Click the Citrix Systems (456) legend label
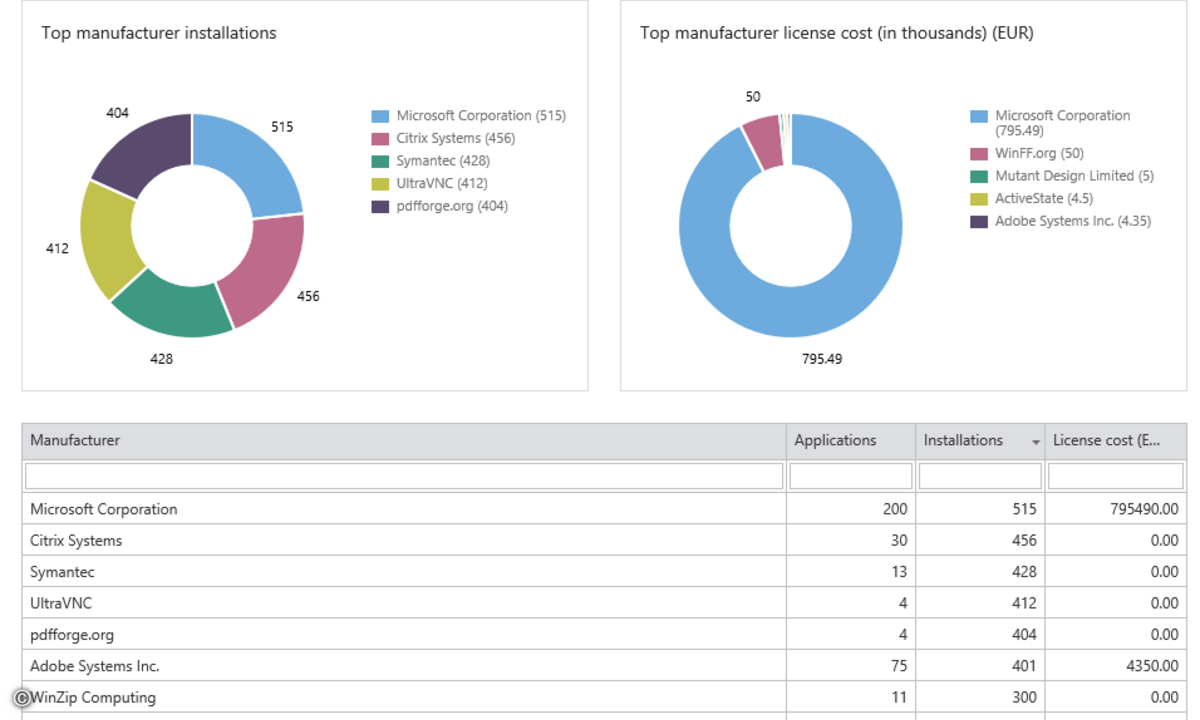This screenshot has height=720, width=1200. click(455, 139)
